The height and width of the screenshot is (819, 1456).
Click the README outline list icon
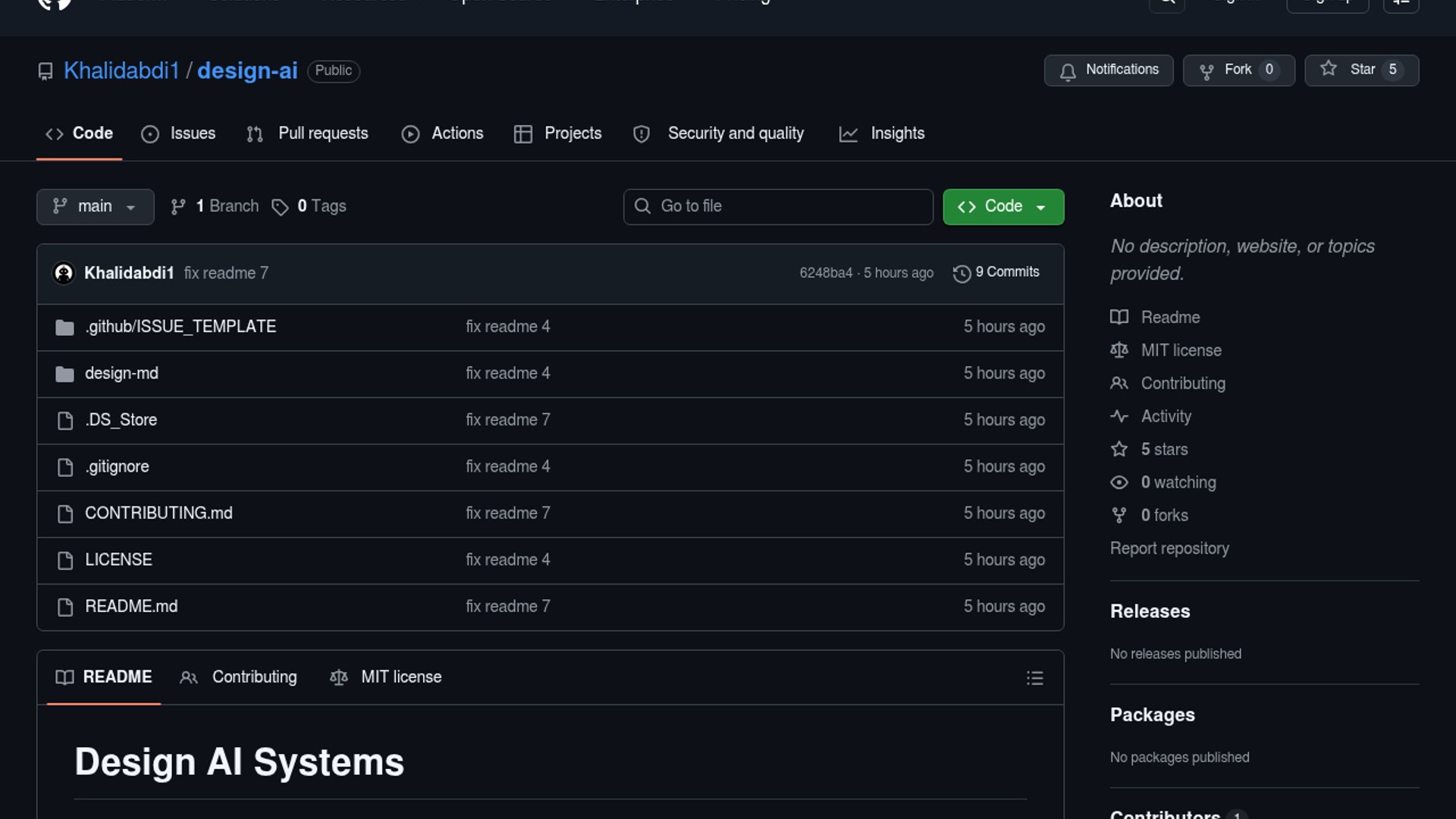point(1034,678)
